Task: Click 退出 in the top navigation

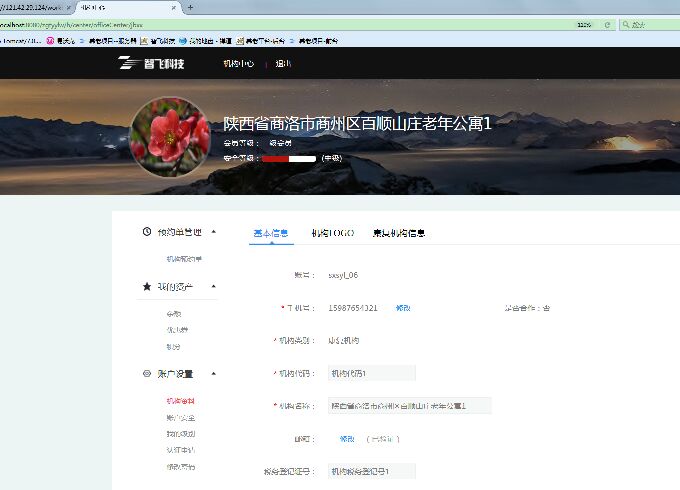Action: (x=283, y=63)
